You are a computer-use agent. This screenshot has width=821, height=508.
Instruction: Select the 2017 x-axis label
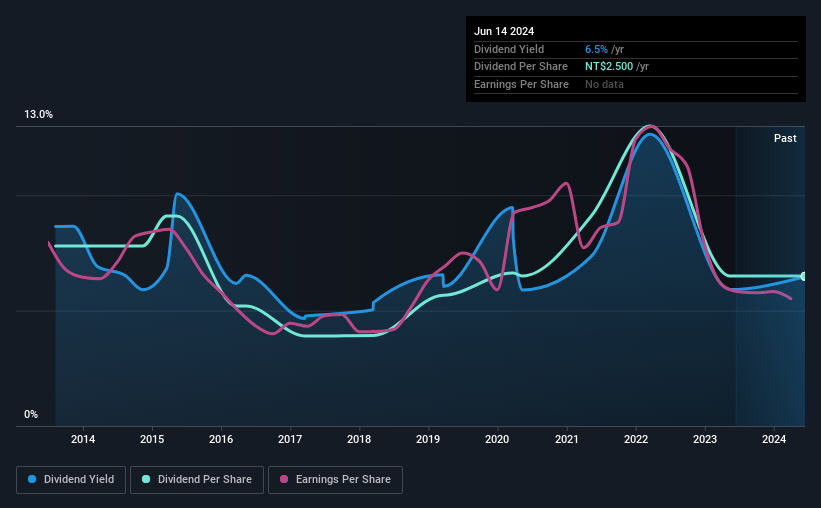point(290,439)
